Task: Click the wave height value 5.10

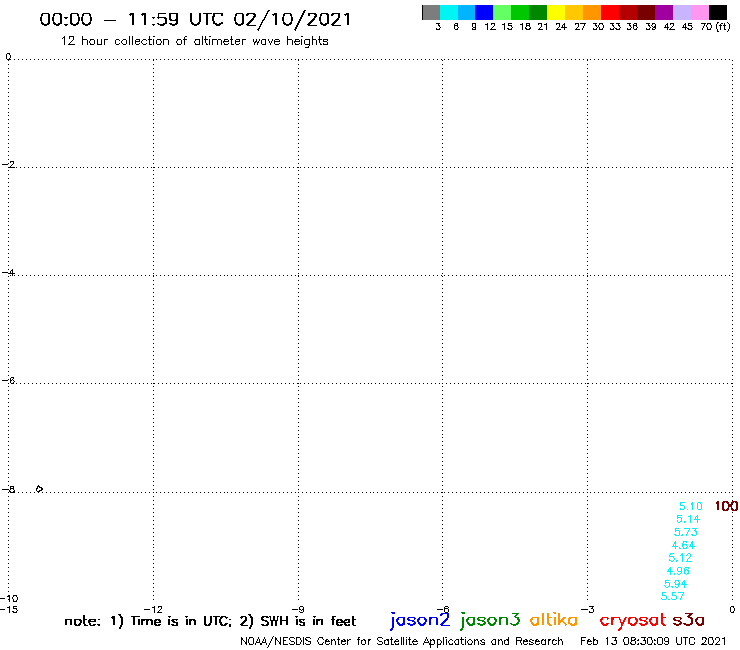Action: (690, 506)
